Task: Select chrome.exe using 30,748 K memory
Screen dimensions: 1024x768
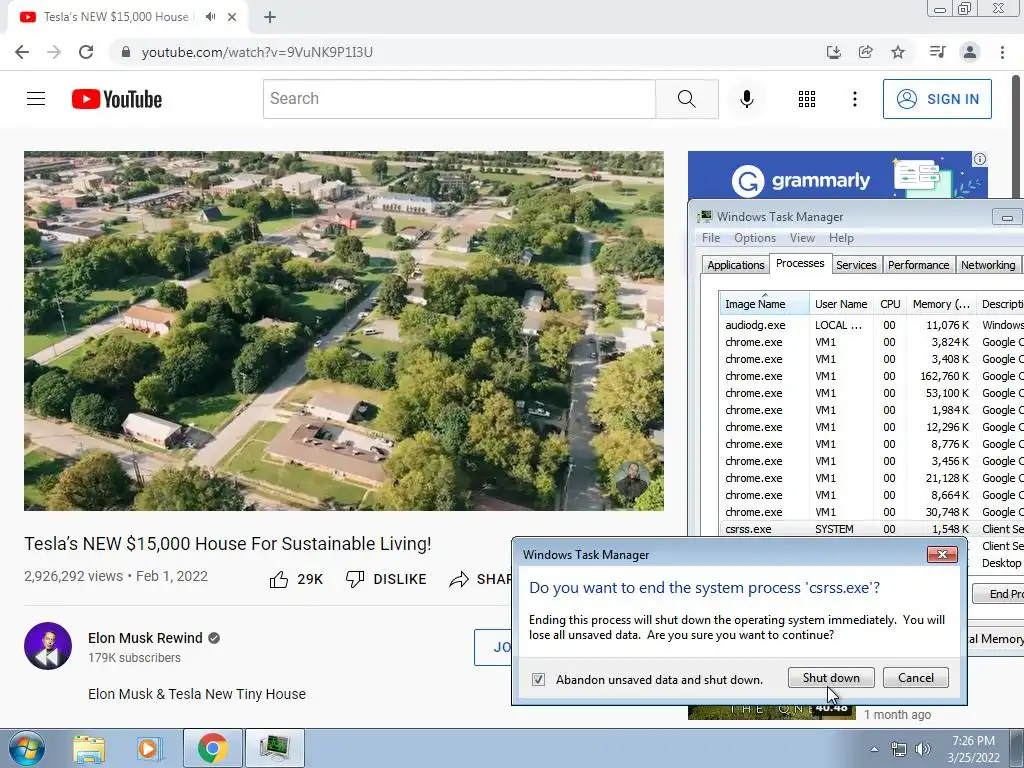Action: tap(871, 512)
